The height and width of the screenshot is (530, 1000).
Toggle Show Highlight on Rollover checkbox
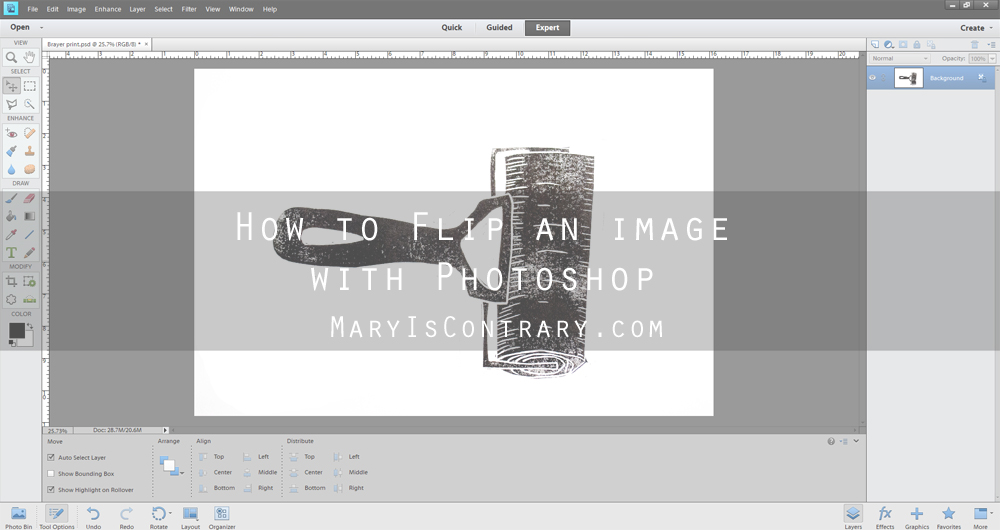tap(51, 490)
